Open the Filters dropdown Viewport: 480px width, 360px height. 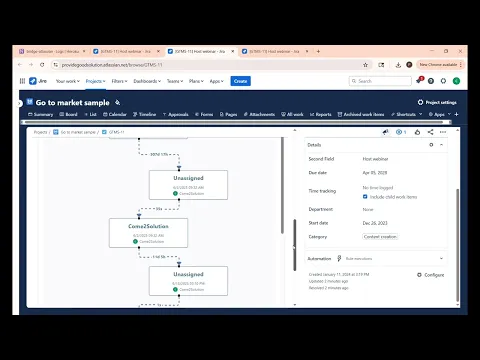tap(119, 81)
